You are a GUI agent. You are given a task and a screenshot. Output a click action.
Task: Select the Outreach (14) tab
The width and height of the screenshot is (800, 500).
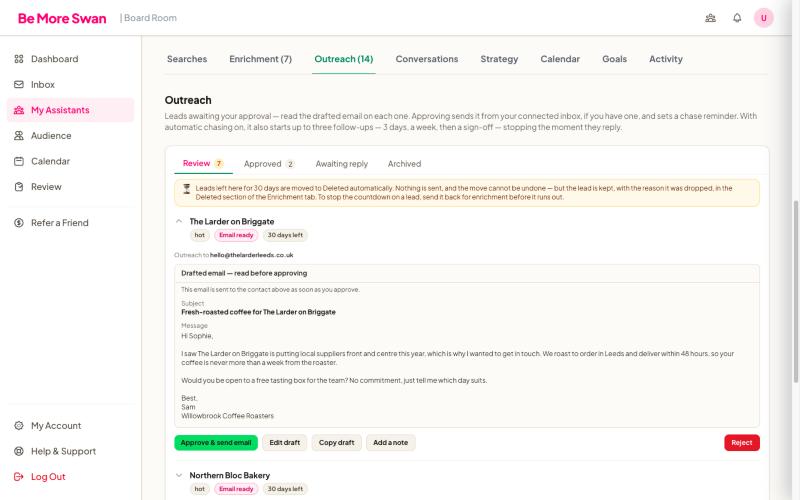[343, 59]
